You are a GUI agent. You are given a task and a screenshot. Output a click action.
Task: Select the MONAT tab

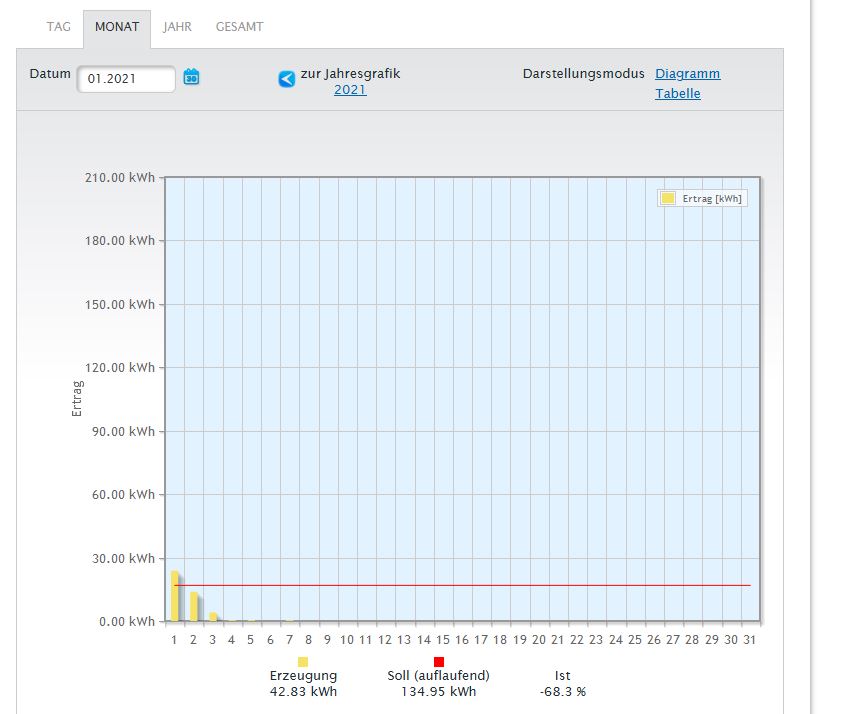(x=117, y=27)
